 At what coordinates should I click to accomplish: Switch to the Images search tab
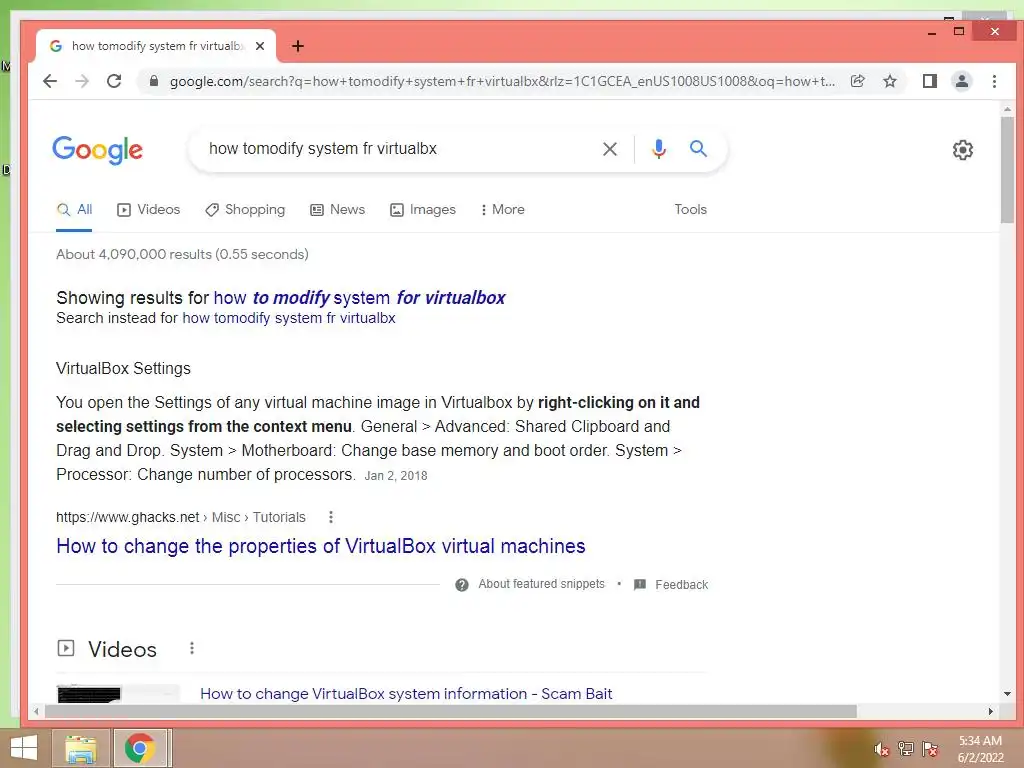tap(423, 210)
